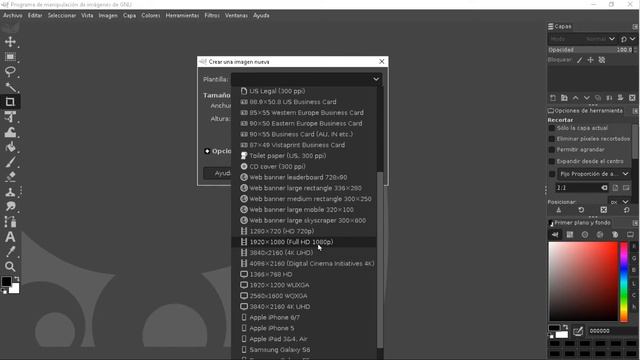Create a new layer in Capas panel
The height and width of the screenshot is (360, 640).
553,98
